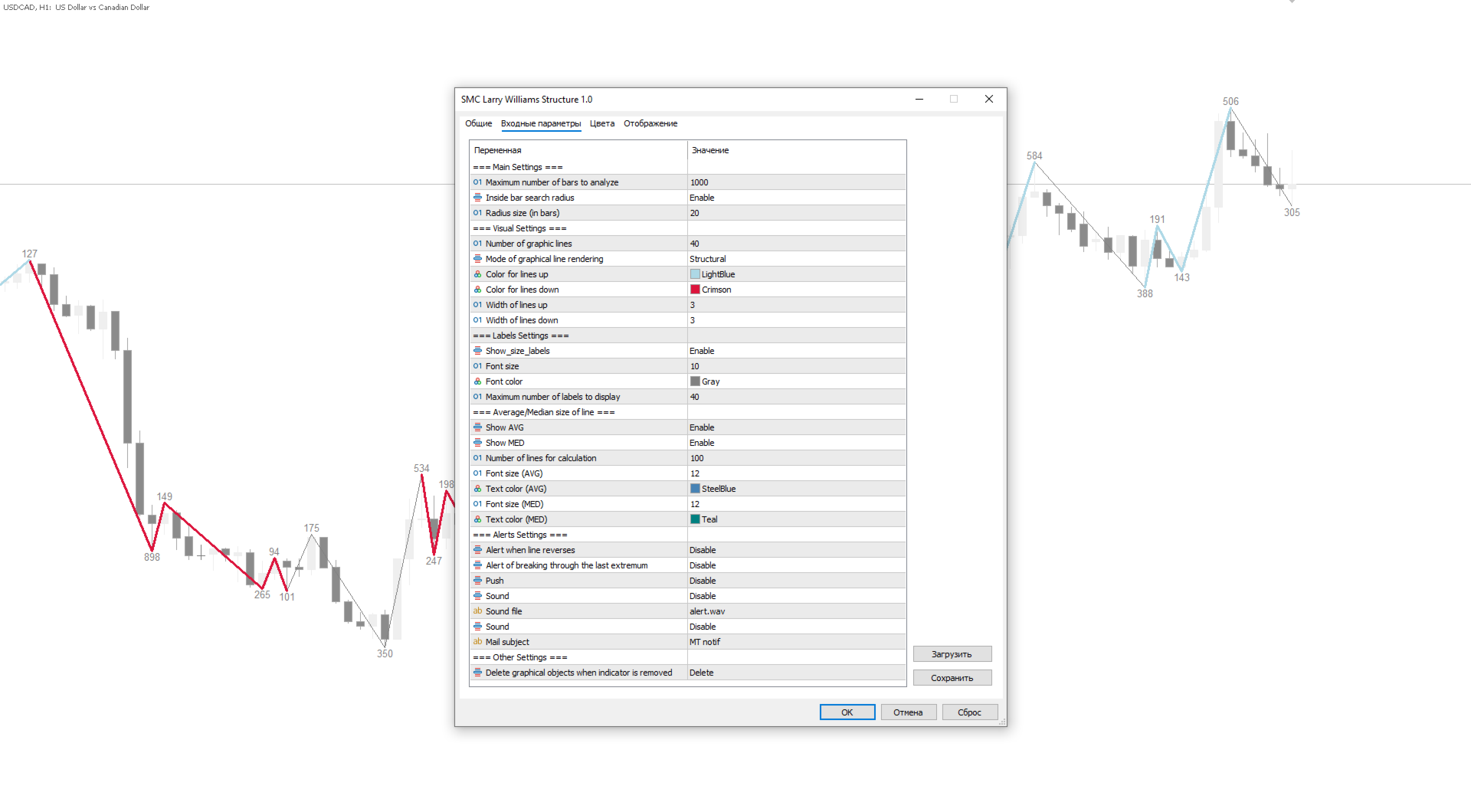Click the icon beside Maximum number of bars to analyze
The image size is (1471, 812).
[x=477, y=182]
